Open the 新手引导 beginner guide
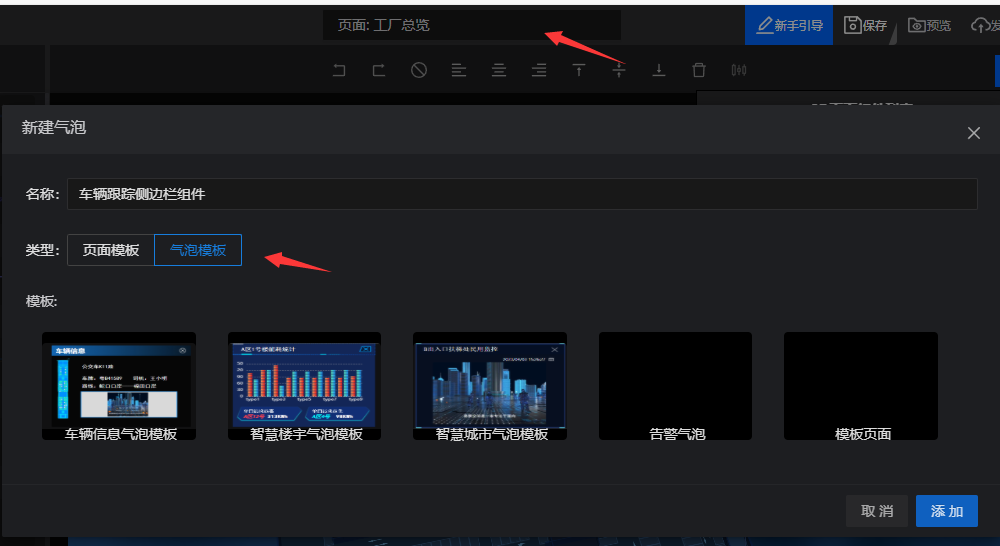Image resolution: width=1000 pixels, height=546 pixels. (789, 25)
